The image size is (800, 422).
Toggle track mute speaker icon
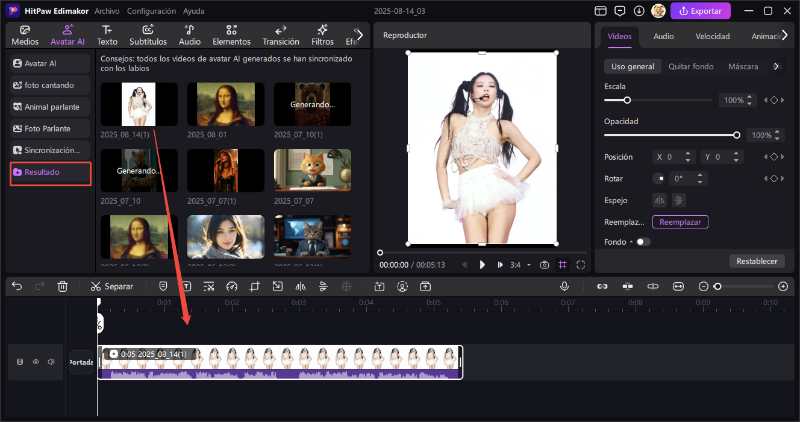tap(51, 362)
